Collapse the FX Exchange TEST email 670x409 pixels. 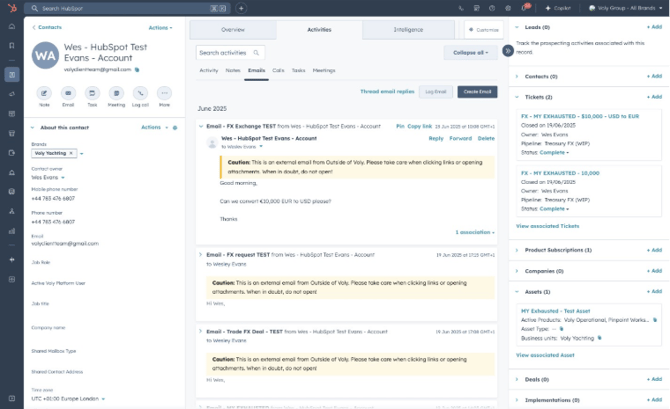(201, 127)
